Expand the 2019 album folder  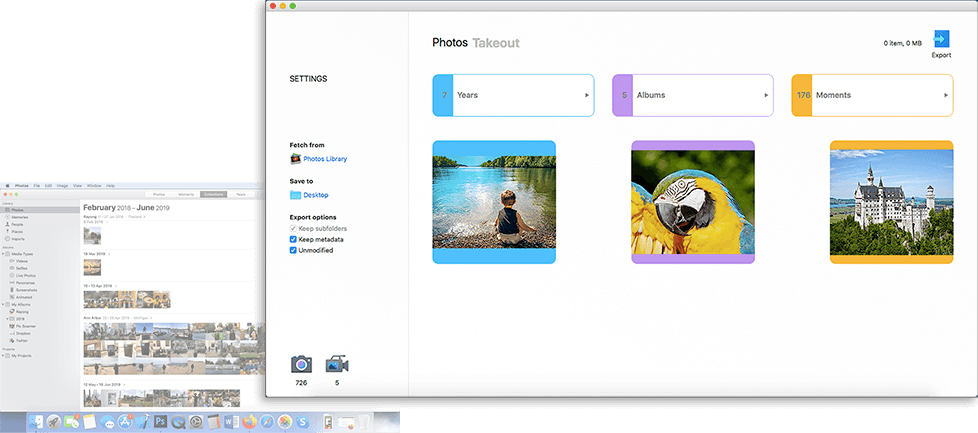click(x=7, y=319)
